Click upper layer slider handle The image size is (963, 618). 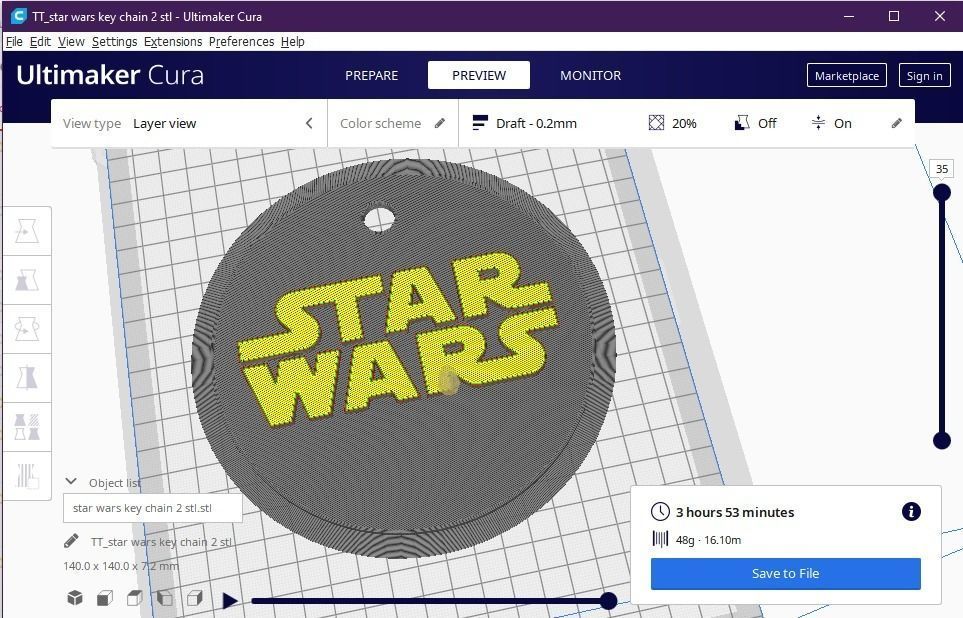[x=942, y=193]
